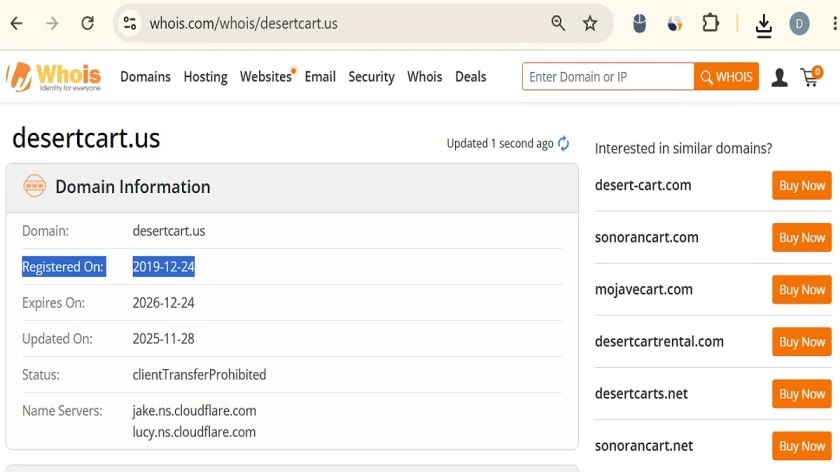This screenshot has height=472, width=840.
Task: Click the Interested in similar domains heading
Action: (683, 148)
